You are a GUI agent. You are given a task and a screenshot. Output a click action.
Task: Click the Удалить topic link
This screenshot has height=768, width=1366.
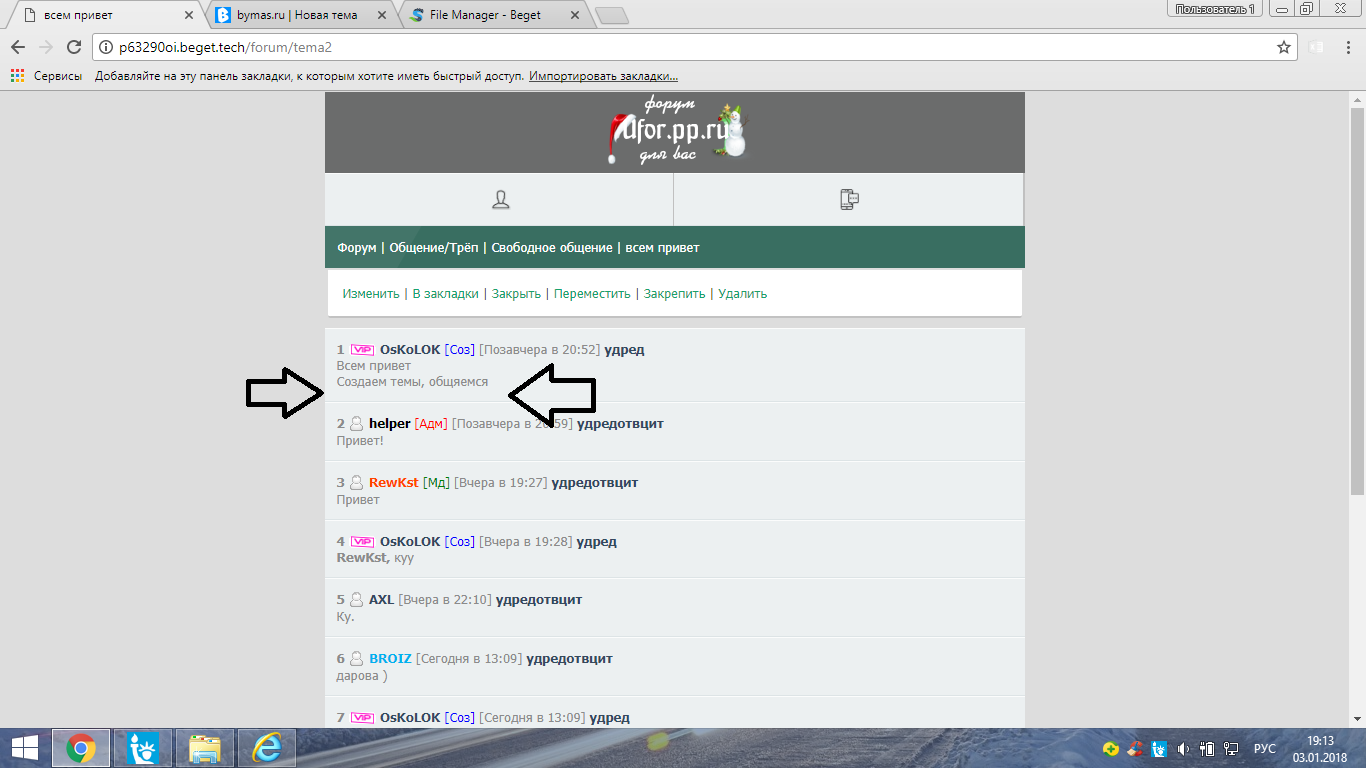pos(742,294)
